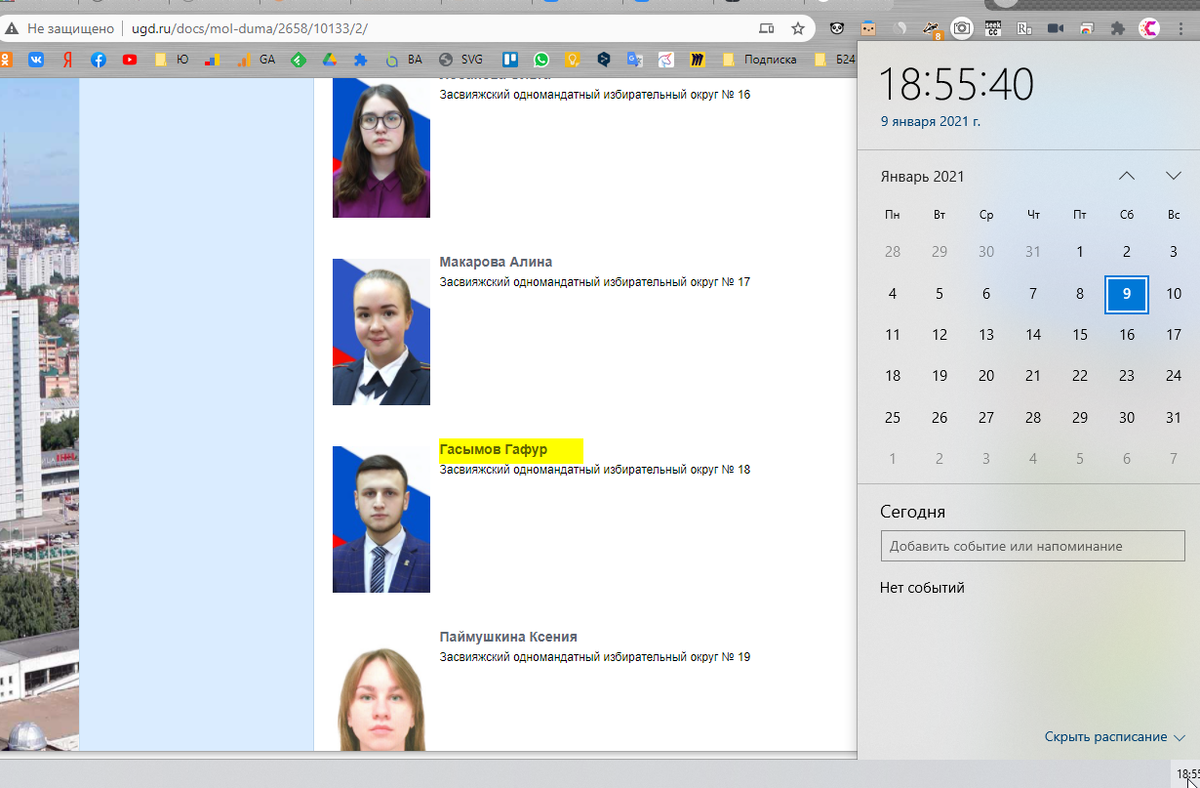
Task: Open the YouTube bookmark icon
Action: click(x=129, y=60)
